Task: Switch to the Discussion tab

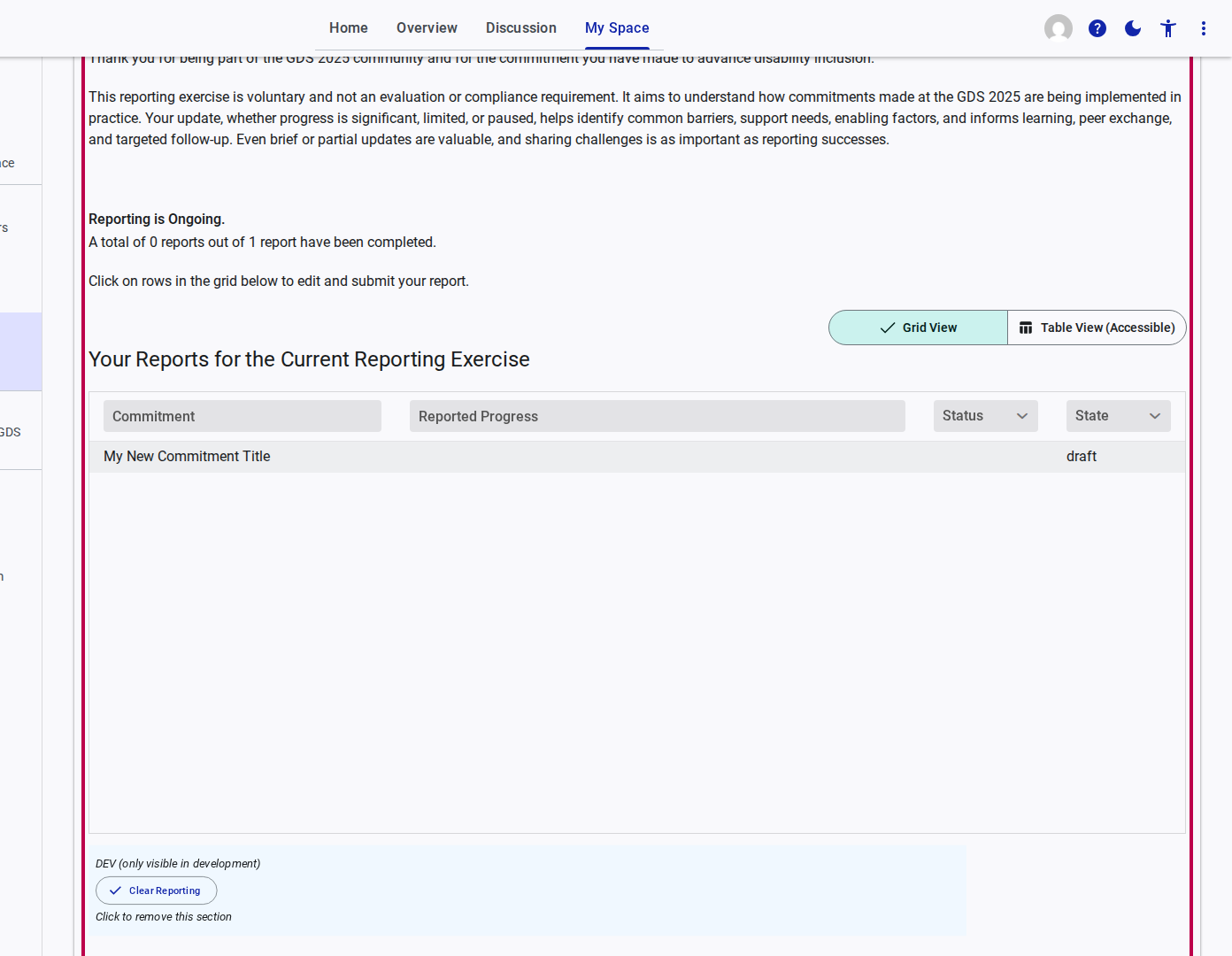Action: point(520,28)
